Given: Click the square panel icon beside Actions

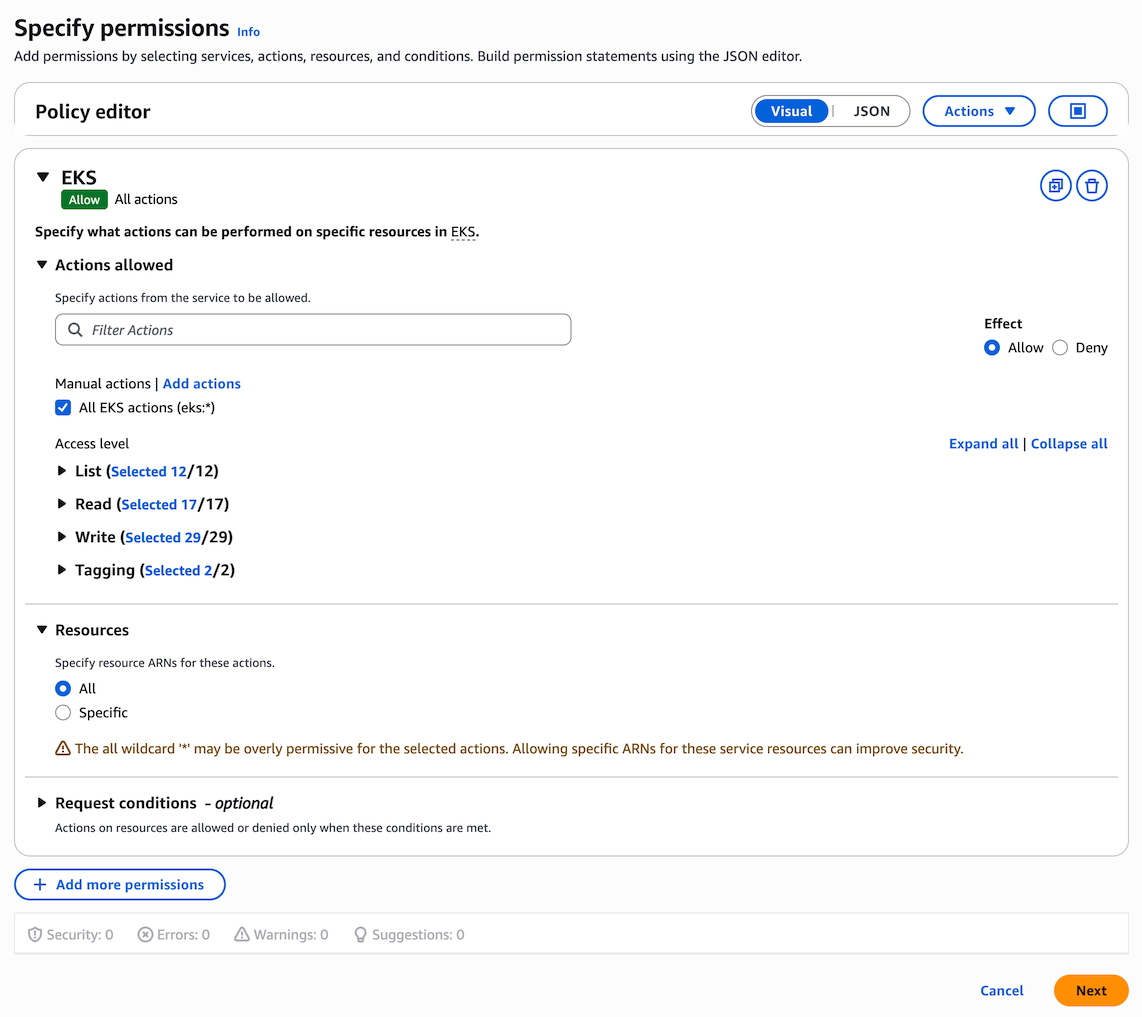Looking at the screenshot, I should (1077, 111).
